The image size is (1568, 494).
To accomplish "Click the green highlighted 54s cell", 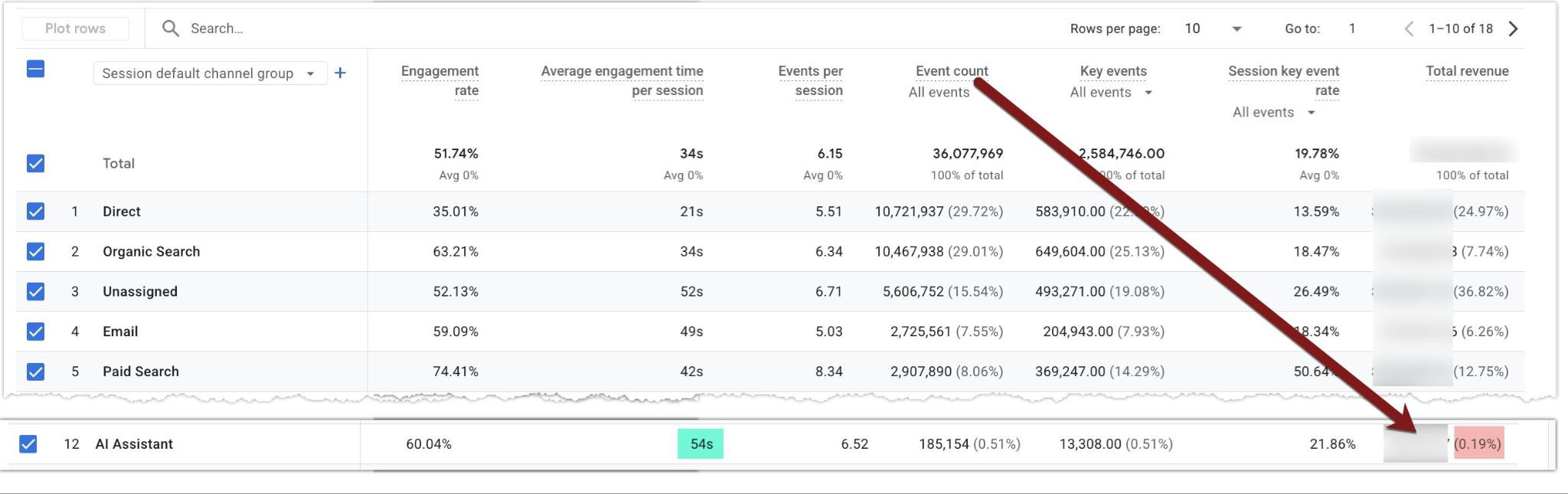I will [701, 444].
